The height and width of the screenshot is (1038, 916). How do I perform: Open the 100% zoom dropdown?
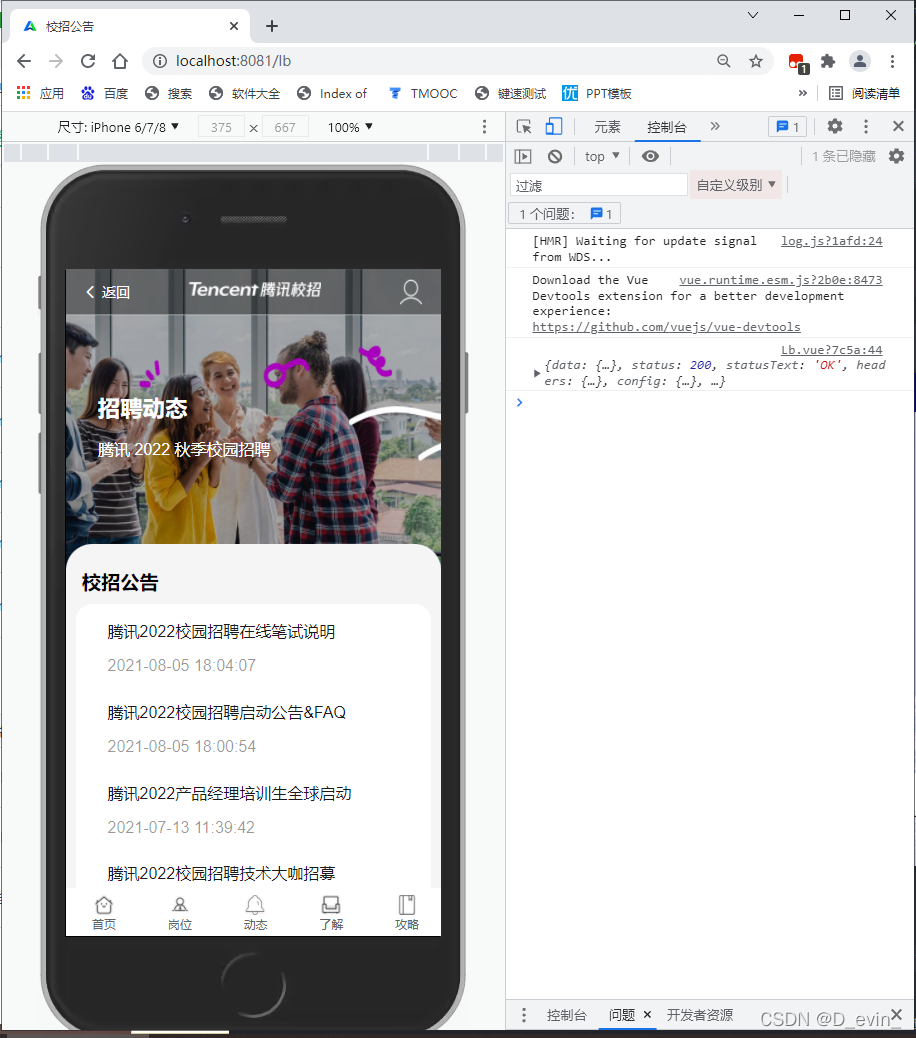click(350, 126)
